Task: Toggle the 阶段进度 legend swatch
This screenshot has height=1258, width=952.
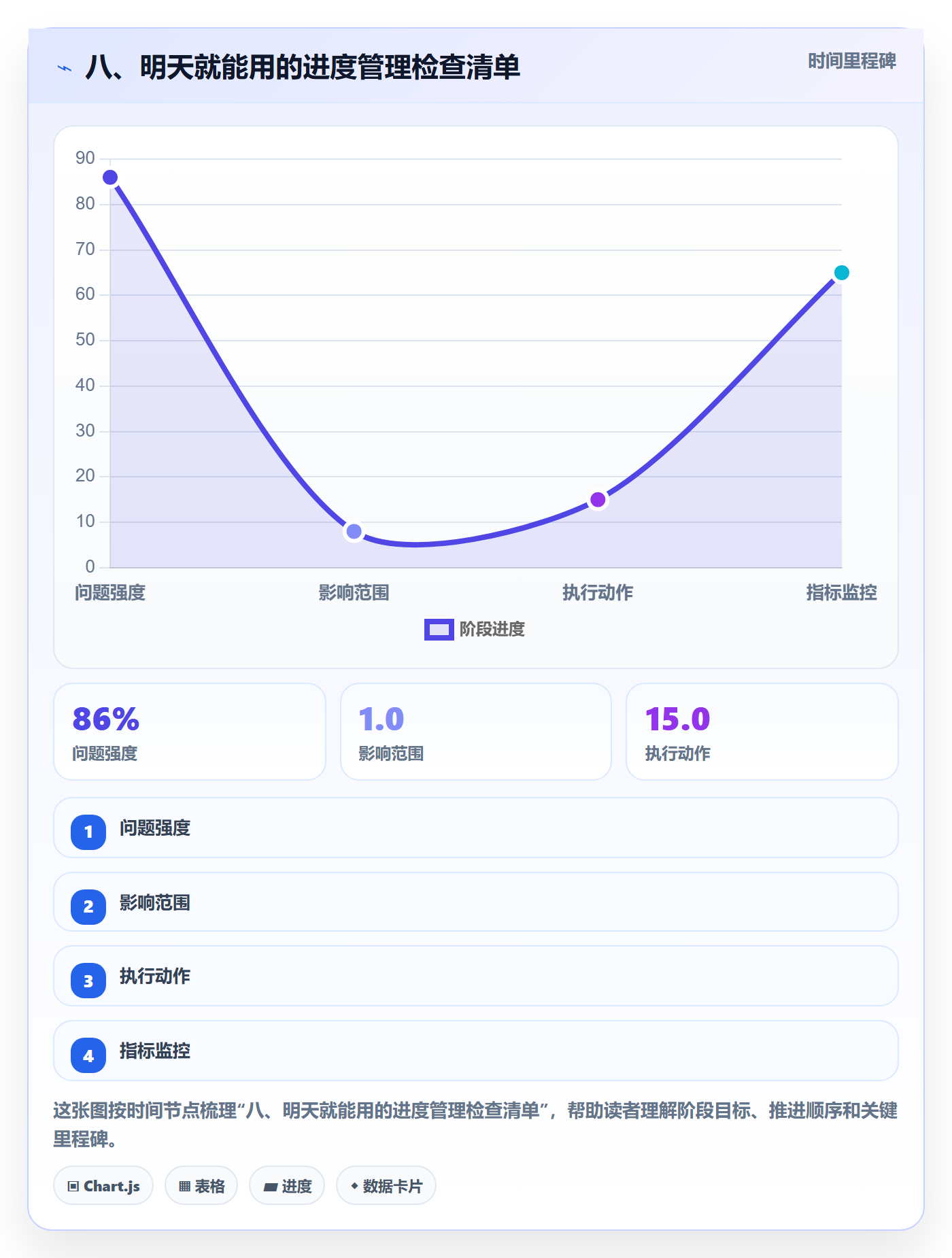Action: click(x=439, y=630)
